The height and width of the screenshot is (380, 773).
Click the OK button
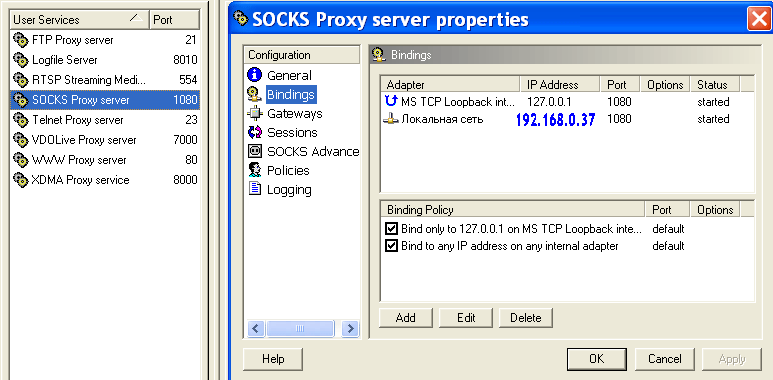tap(597, 359)
